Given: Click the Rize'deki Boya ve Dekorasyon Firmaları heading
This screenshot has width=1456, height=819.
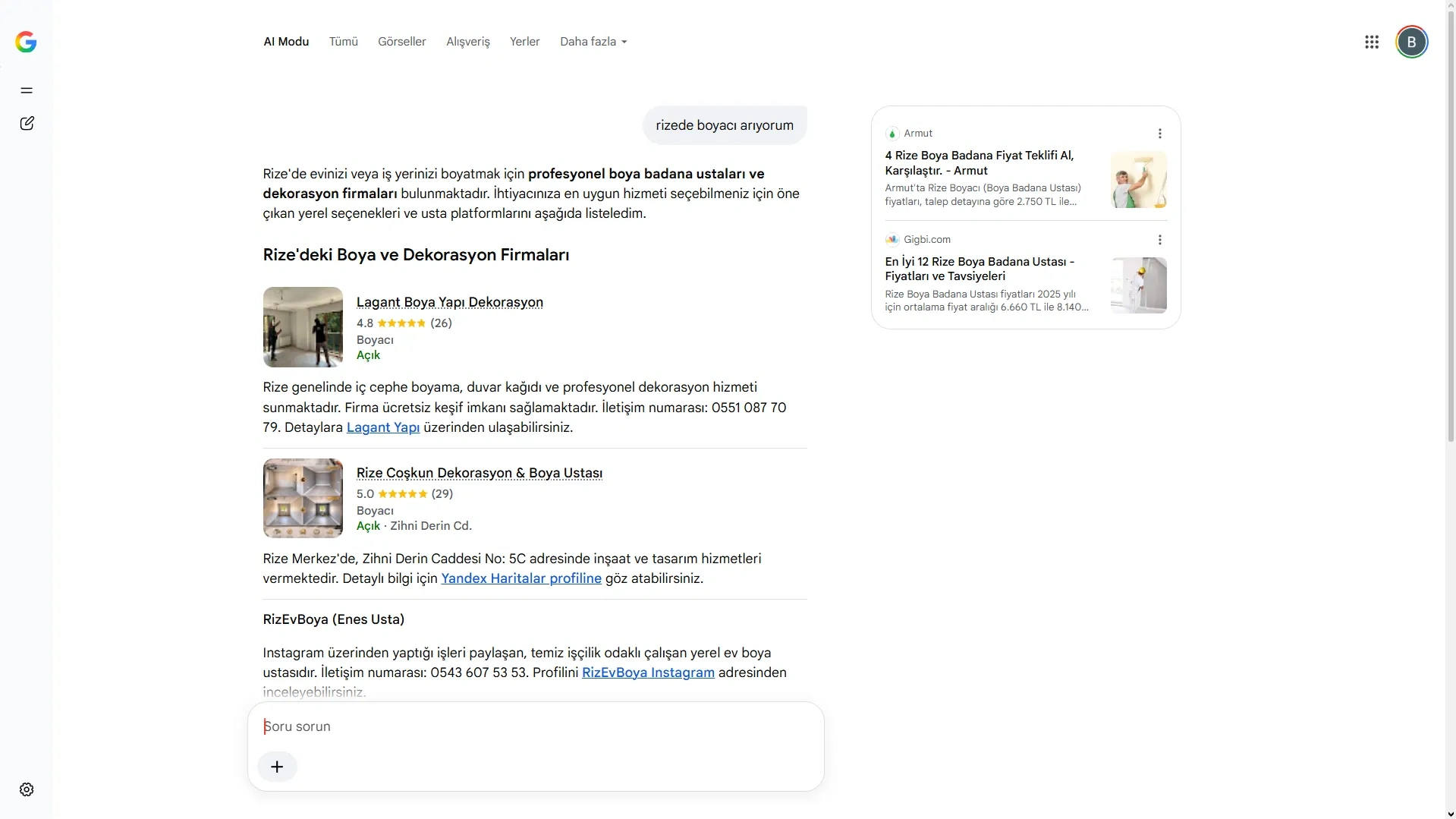Looking at the screenshot, I should (416, 255).
